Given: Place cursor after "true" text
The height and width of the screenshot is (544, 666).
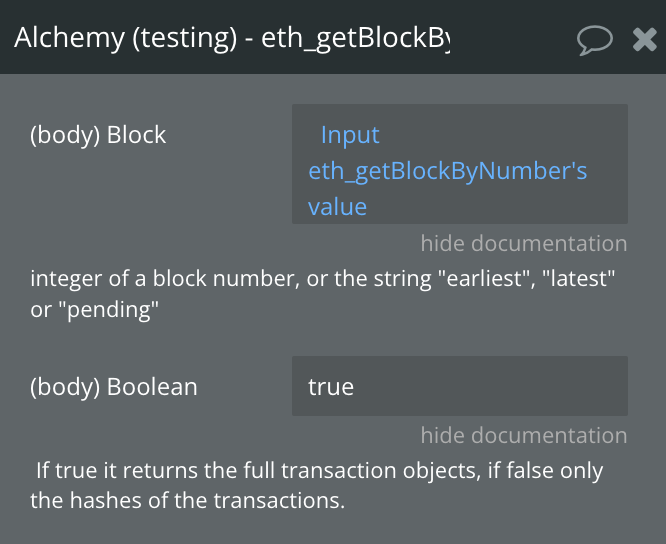Looking at the screenshot, I should 356,387.
